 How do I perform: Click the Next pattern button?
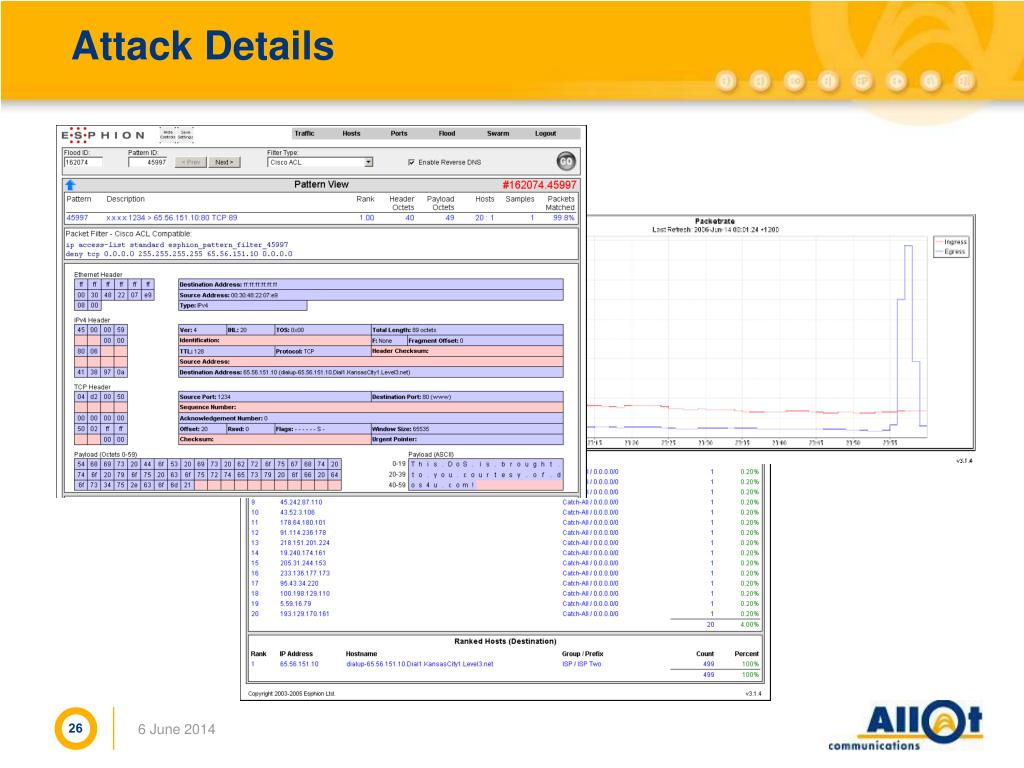pyautogui.click(x=224, y=162)
